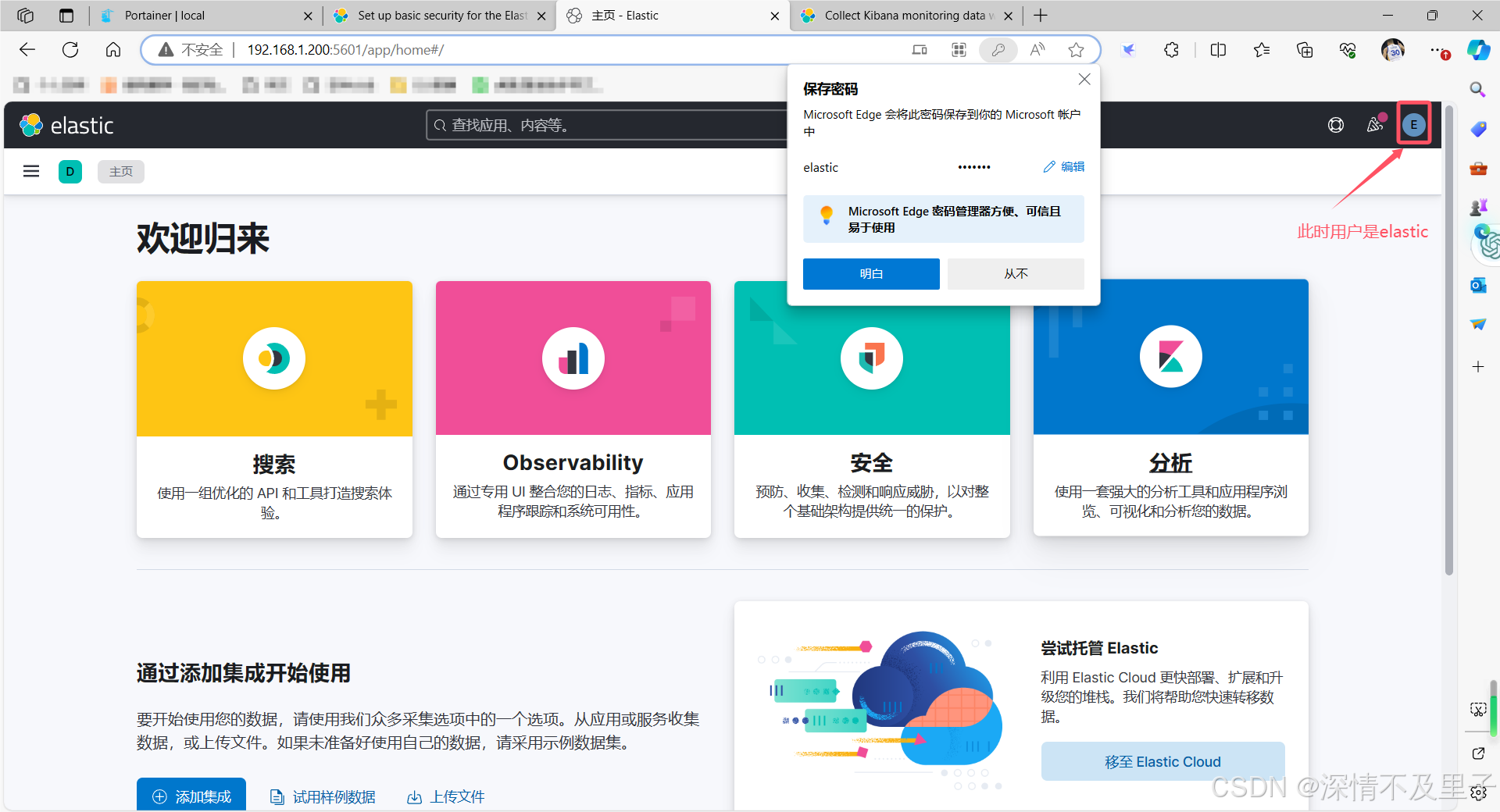
Task: Switch to Set up basic security tab
Action: click(x=440, y=16)
